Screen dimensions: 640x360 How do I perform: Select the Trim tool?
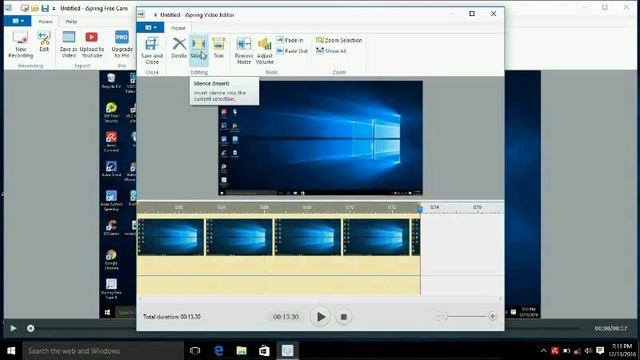218,47
